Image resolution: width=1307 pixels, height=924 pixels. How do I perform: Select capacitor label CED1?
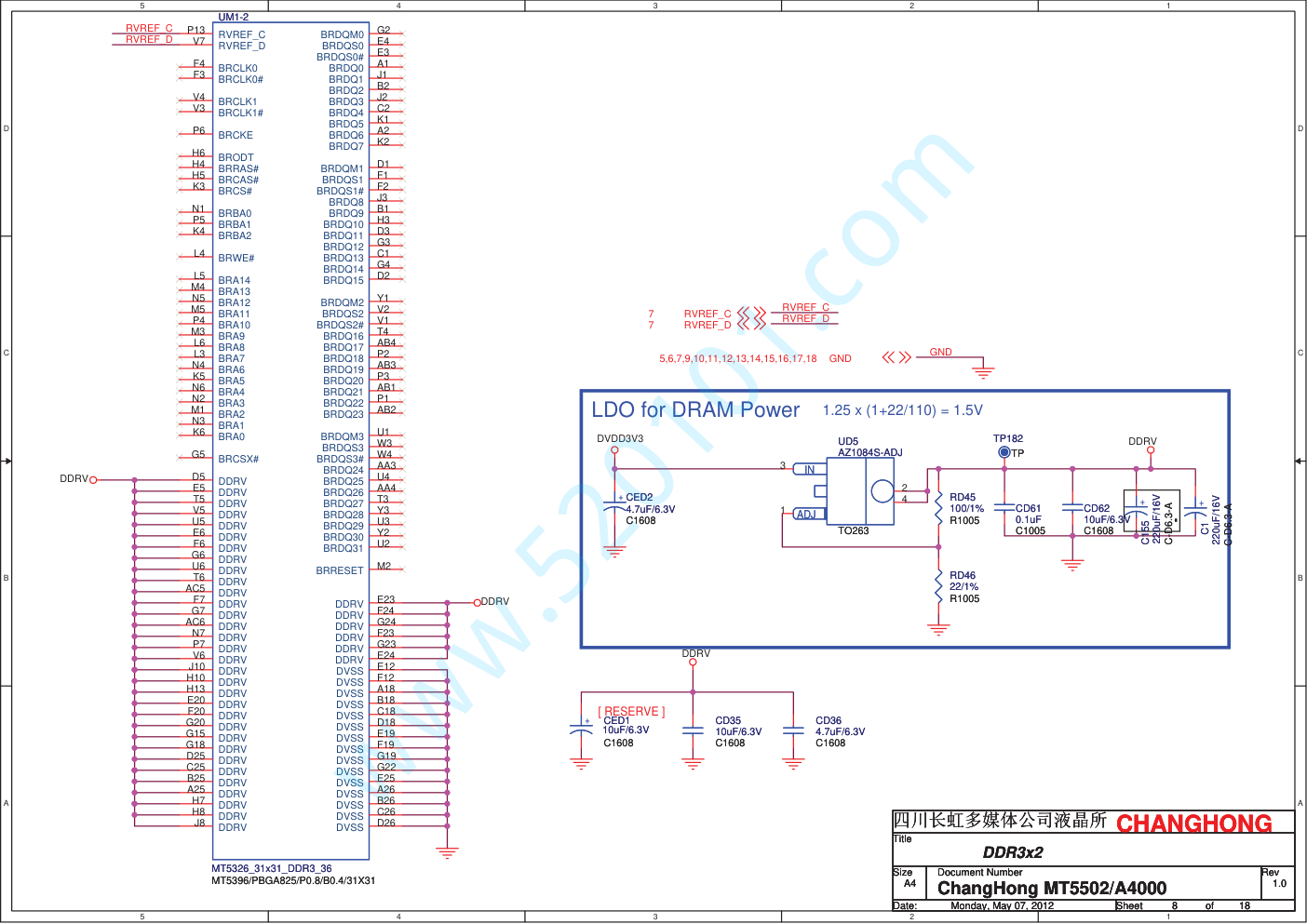tap(617, 721)
